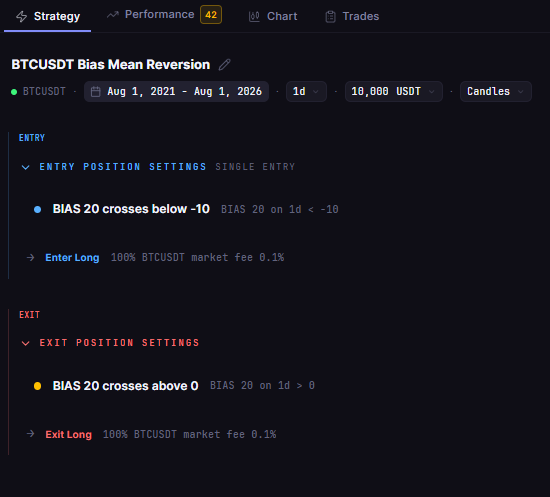This screenshot has width=550, height=497.
Task: Click the green status dot beside BTCUSDT
Action: (14, 92)
